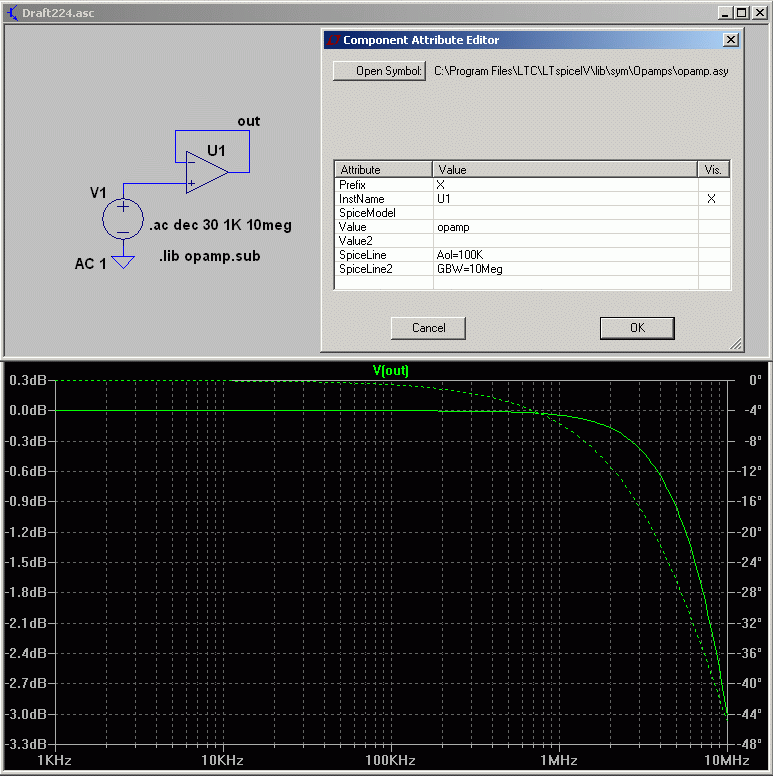
Task: Confirm attributes with the OK button
Action: point(637,328)
